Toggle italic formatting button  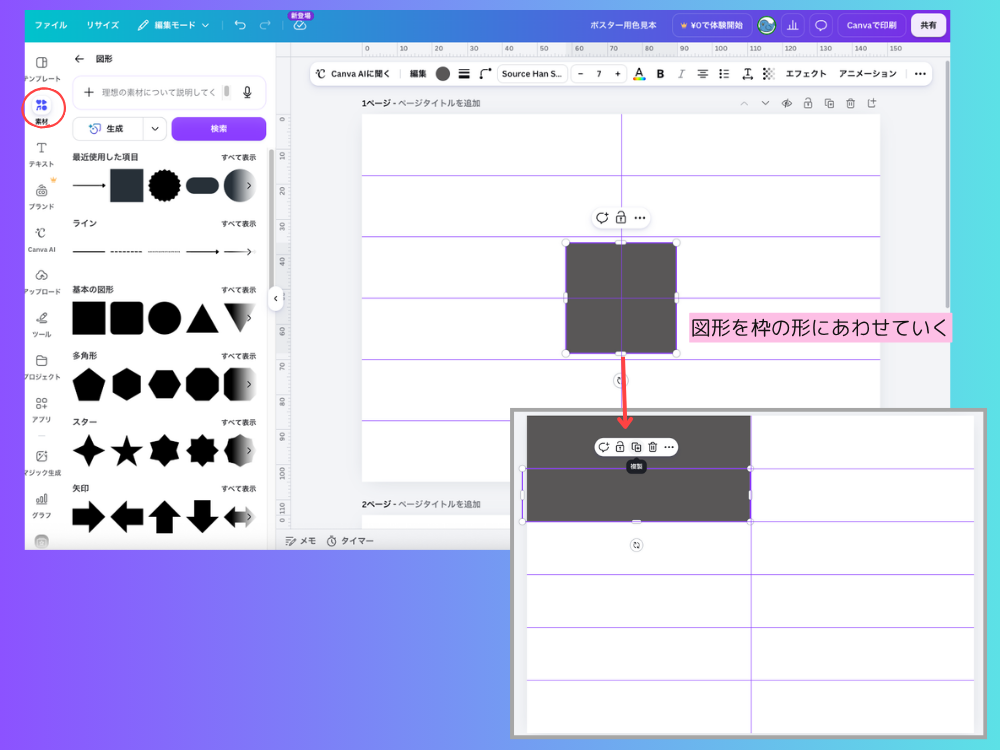(x=681, y=74)
